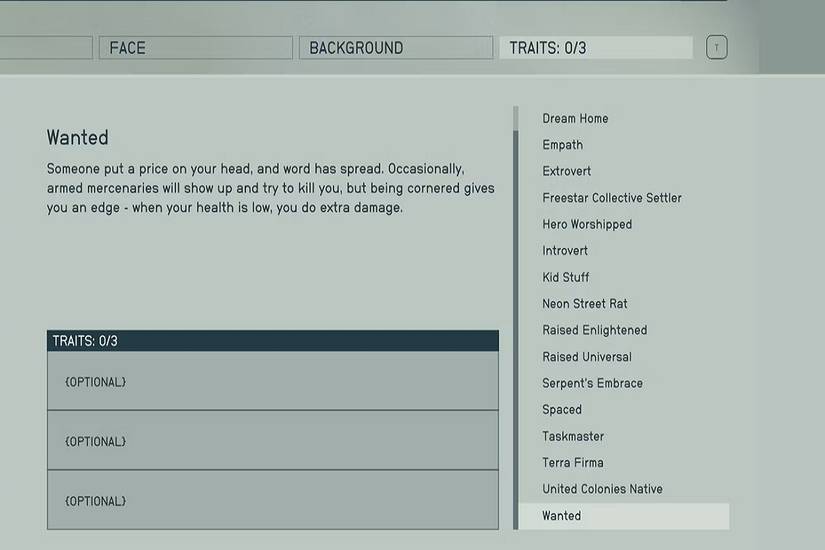Select the TRAITS: 0/3 tab
Screen dimensions: 825x550
pos(596,48)
